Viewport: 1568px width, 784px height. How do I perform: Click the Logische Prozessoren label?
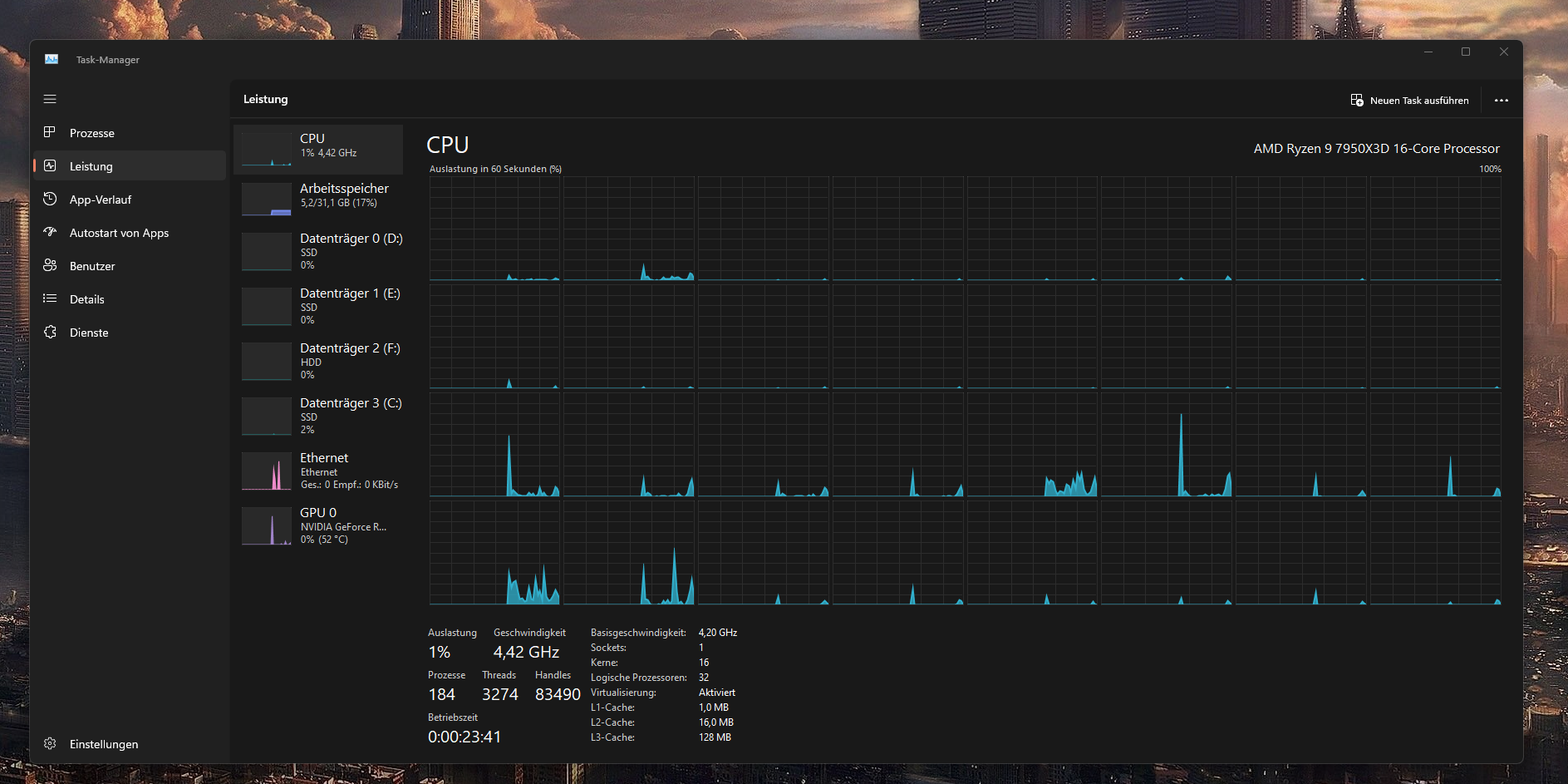click(639, 678)
